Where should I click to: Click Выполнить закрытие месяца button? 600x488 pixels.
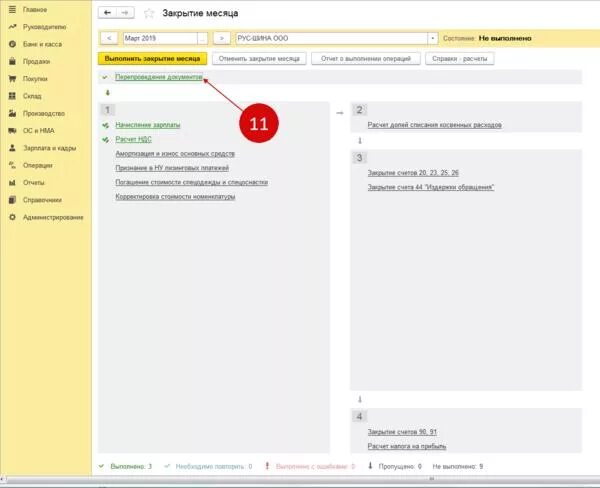(x=152, y=59)
